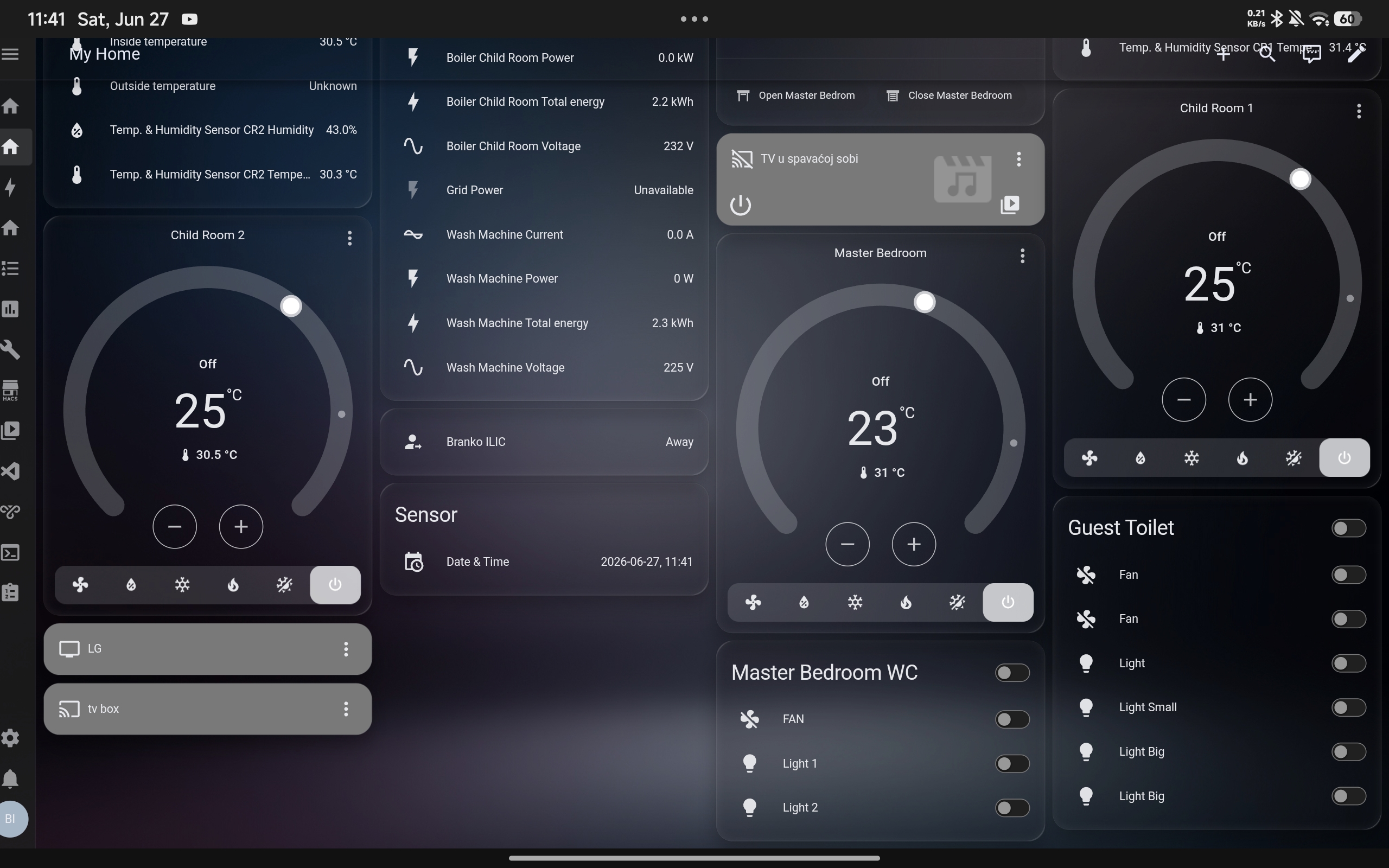Click the Child Room 2 temperature dial handle
Image resolution: width=1389 pixels, height=868 pixels.
point(291,306)
